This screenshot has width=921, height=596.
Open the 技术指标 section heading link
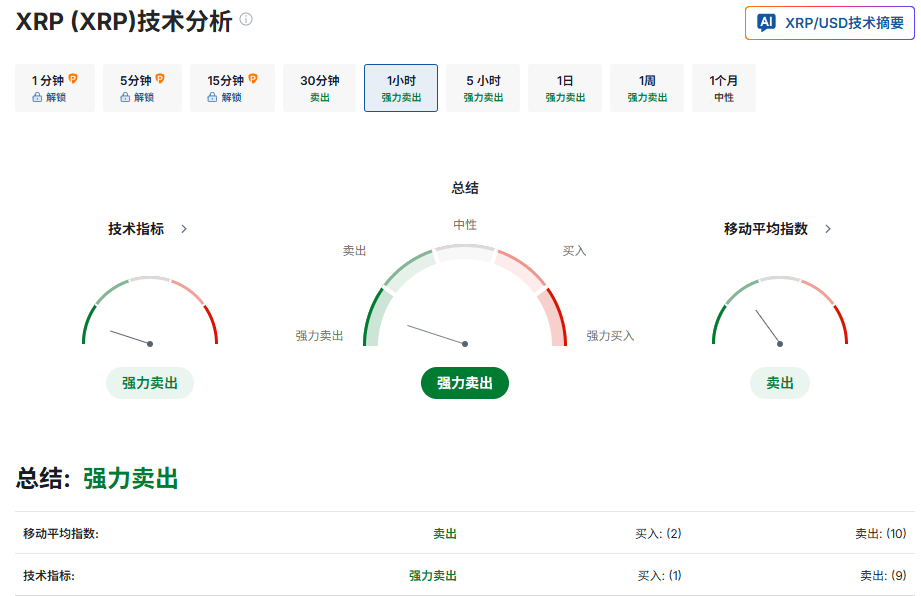pyautogui.click(x=136, y=229)
